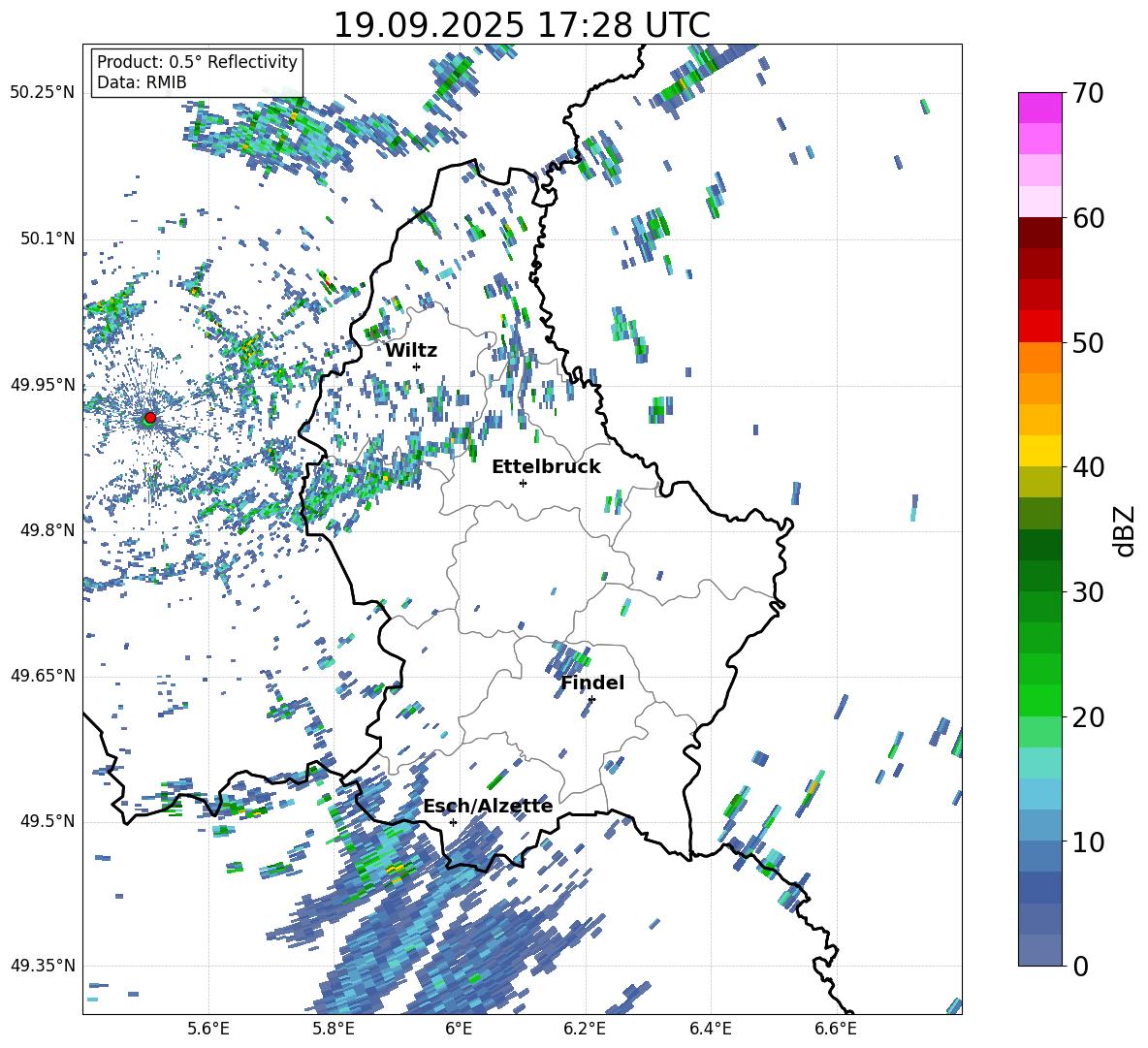The width and height of the screenshot is (1148, 1048).
Task: Click the bright red colorbar swatch
Action: [1040, 327]
